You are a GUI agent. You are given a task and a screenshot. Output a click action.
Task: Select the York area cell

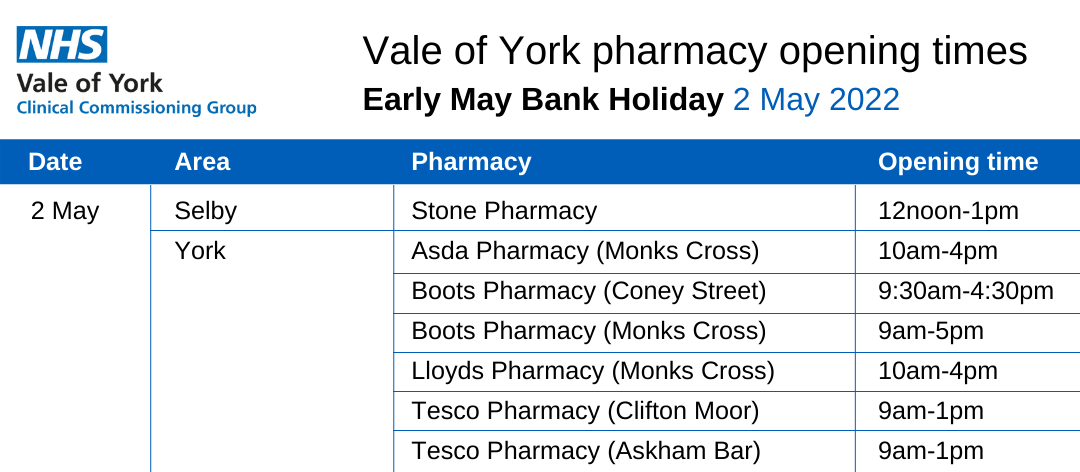(x=200, y=251)
